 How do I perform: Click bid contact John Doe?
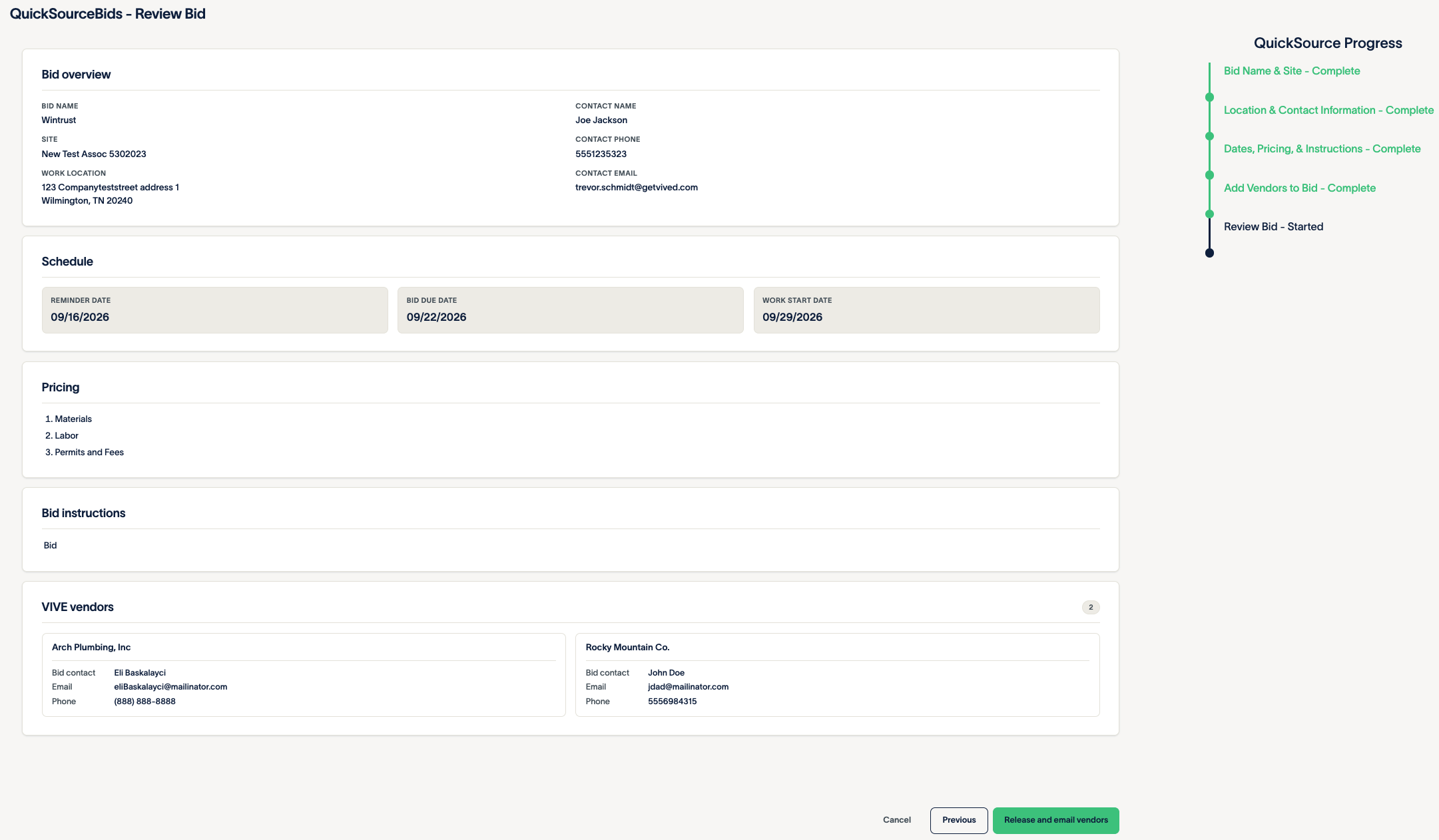pos(666,673)
